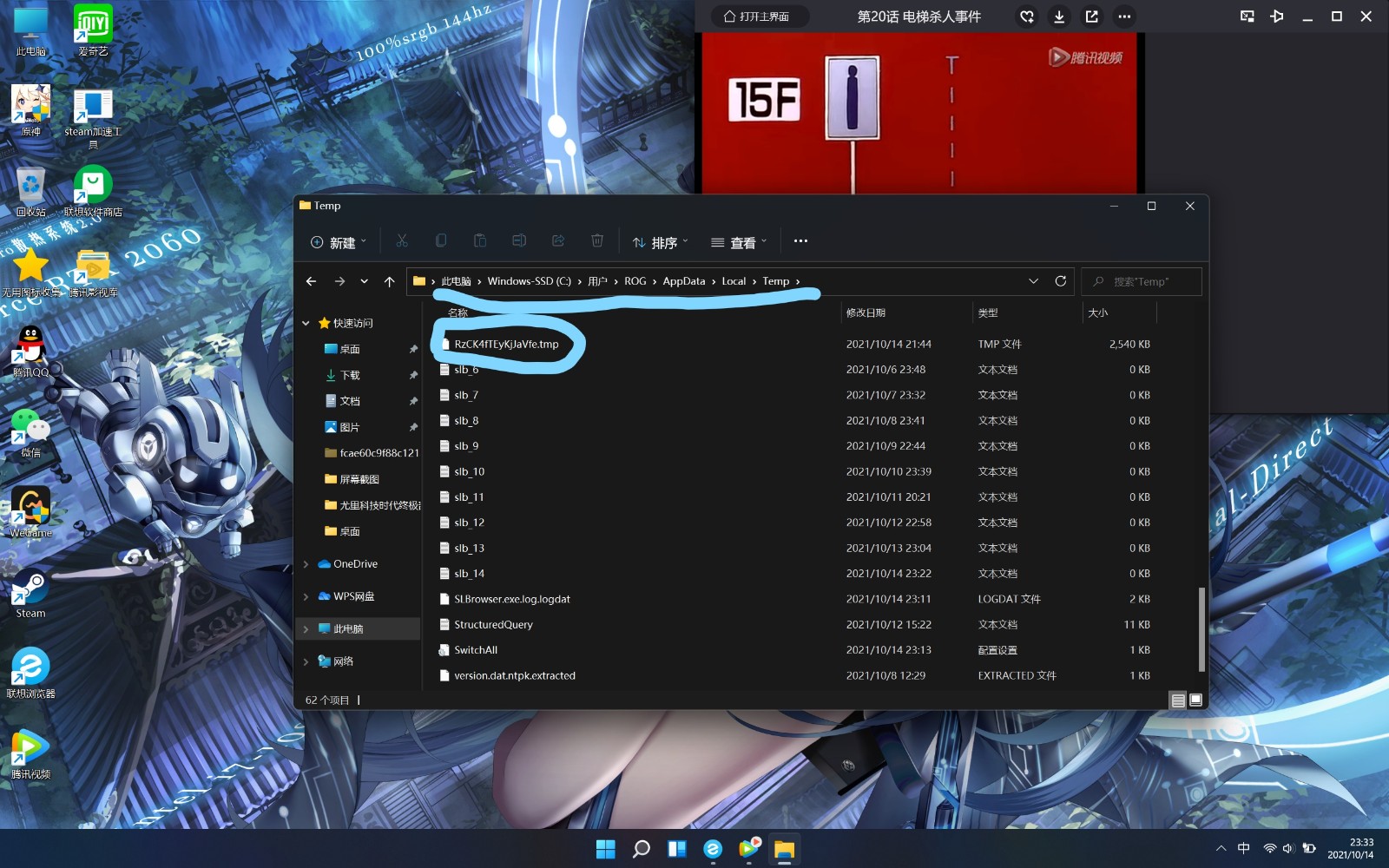Collapse the 快速访问 quick access tree
Viewport: 1389px width, 868px height.
tap(306, 323)
